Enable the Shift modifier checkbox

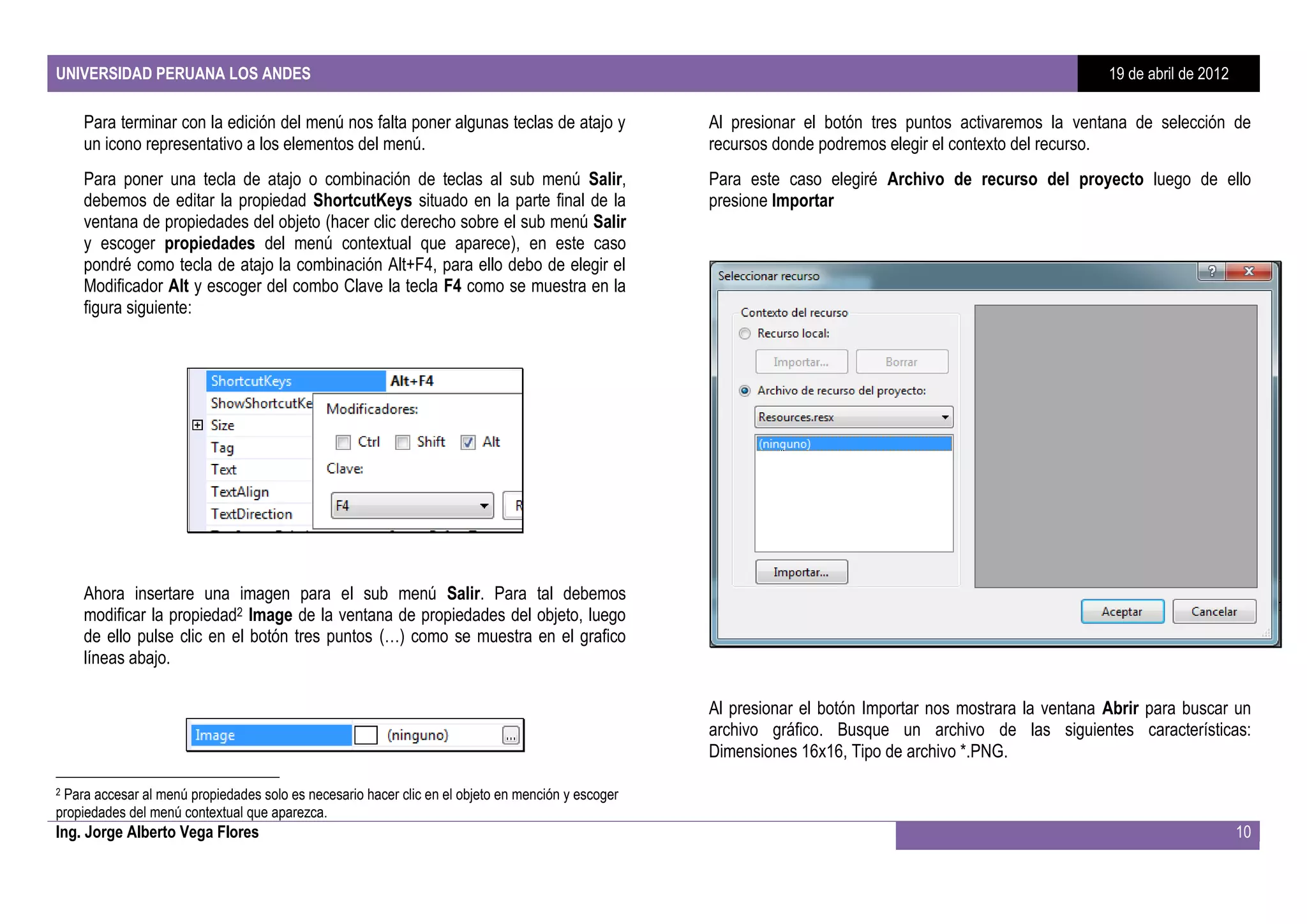coord(403,442)
